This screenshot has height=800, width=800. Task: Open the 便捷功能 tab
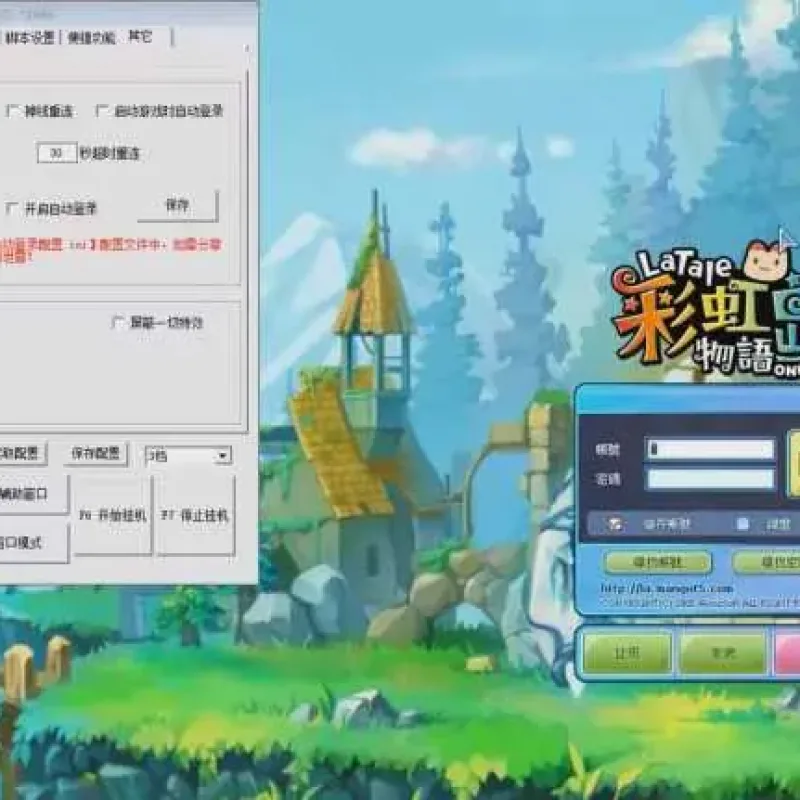(x=91, y=37)
